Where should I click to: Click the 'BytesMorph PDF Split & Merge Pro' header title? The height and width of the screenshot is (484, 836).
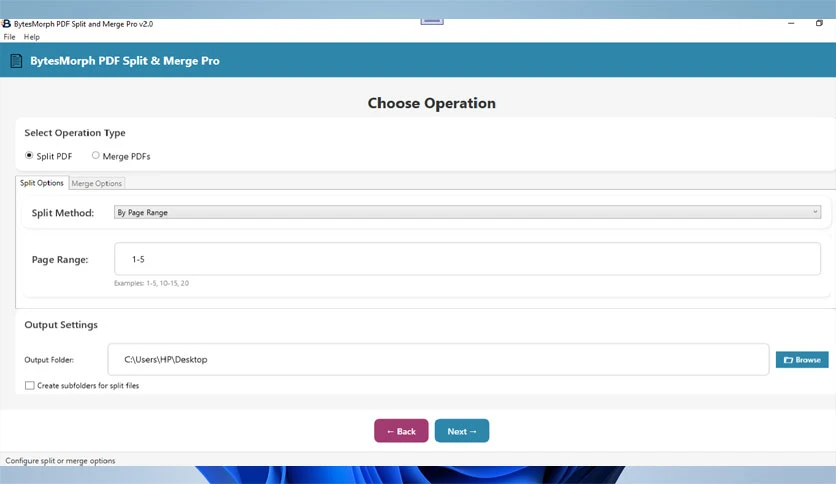tap(125, 61)
